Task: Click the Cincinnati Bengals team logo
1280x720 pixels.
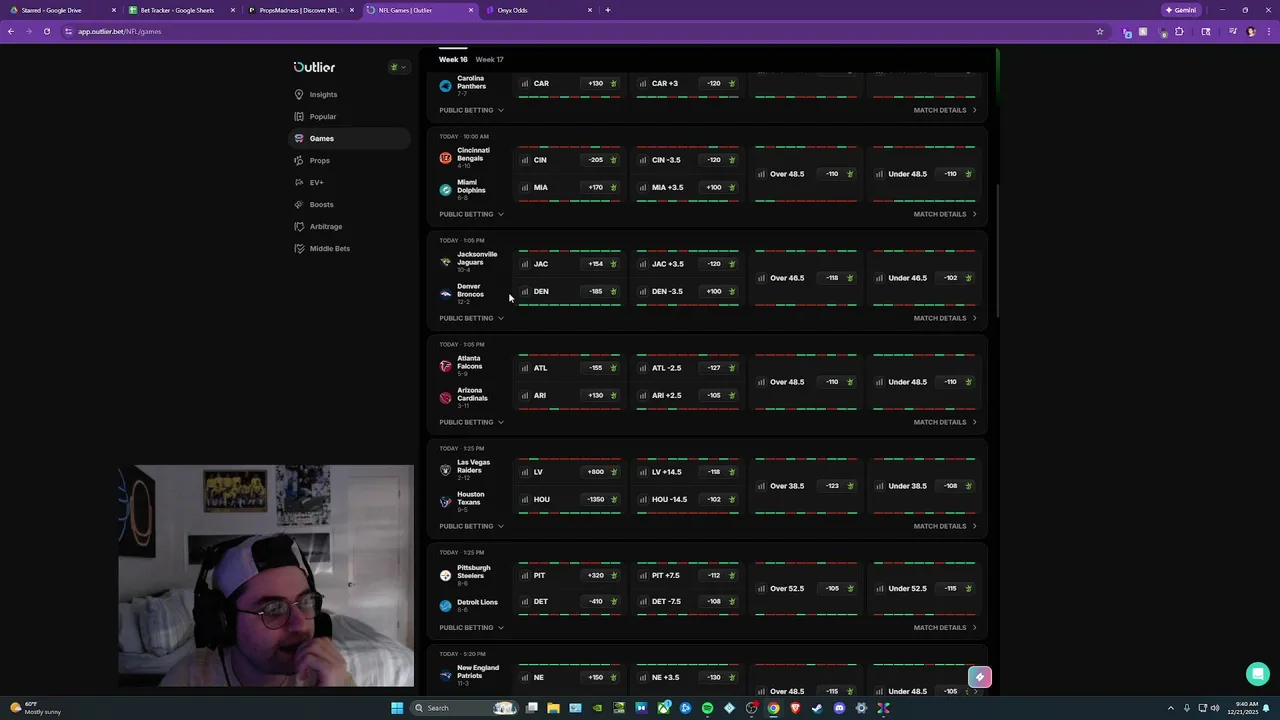Action: pos(446,158)
